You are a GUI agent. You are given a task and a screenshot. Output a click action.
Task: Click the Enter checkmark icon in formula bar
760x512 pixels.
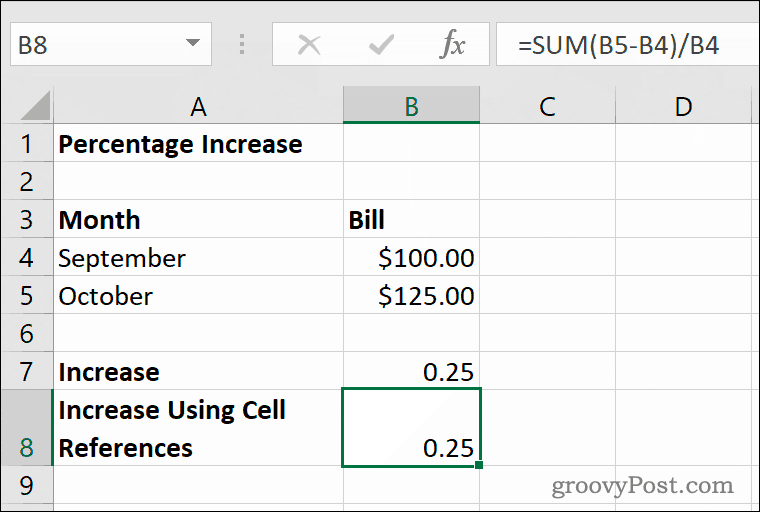coord(381,46)
